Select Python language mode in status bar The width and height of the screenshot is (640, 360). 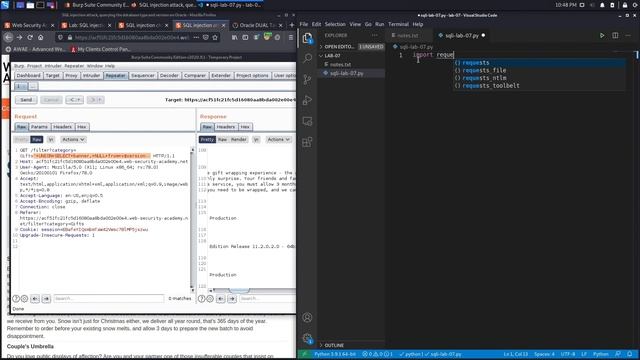(x=601, y=354)
